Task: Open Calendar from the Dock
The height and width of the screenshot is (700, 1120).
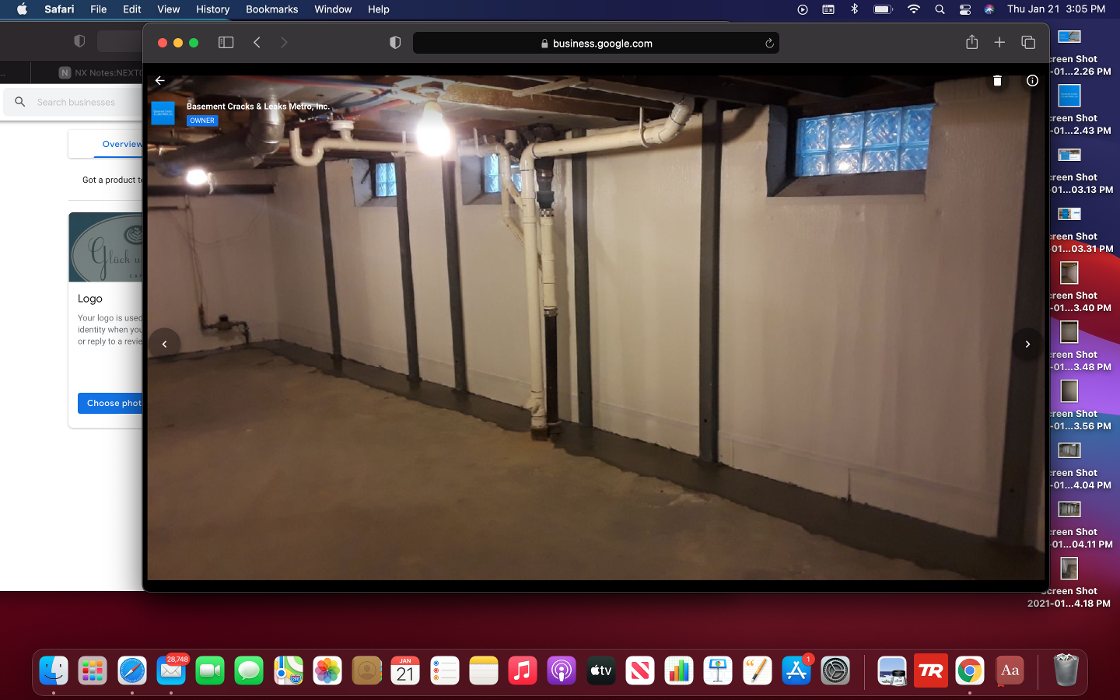Action: click(x=405, y=671)
